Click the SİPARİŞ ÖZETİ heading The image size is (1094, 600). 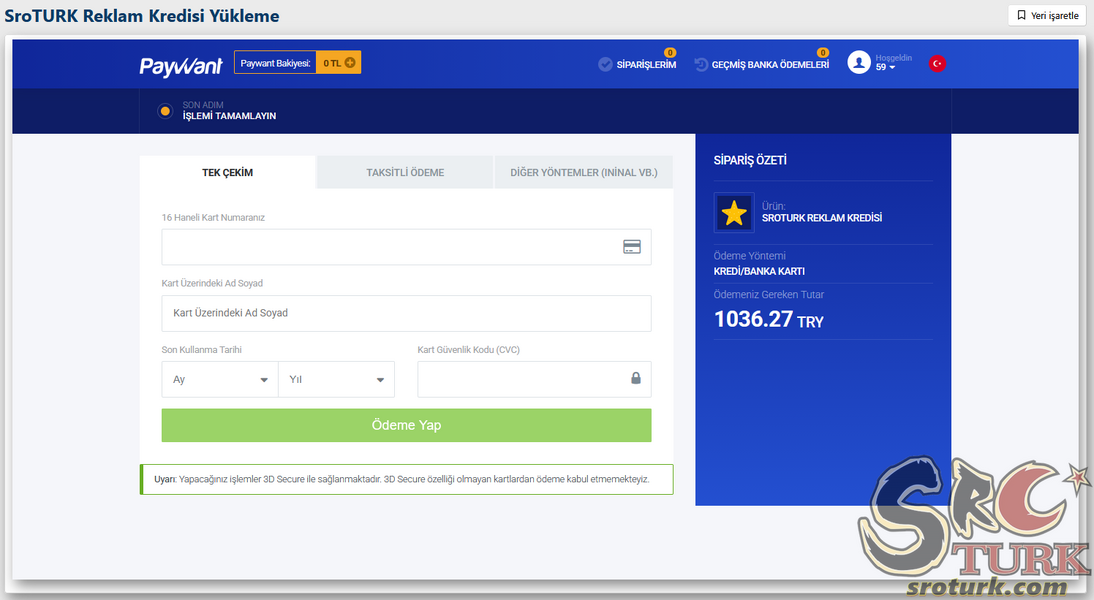pos(750,160)
